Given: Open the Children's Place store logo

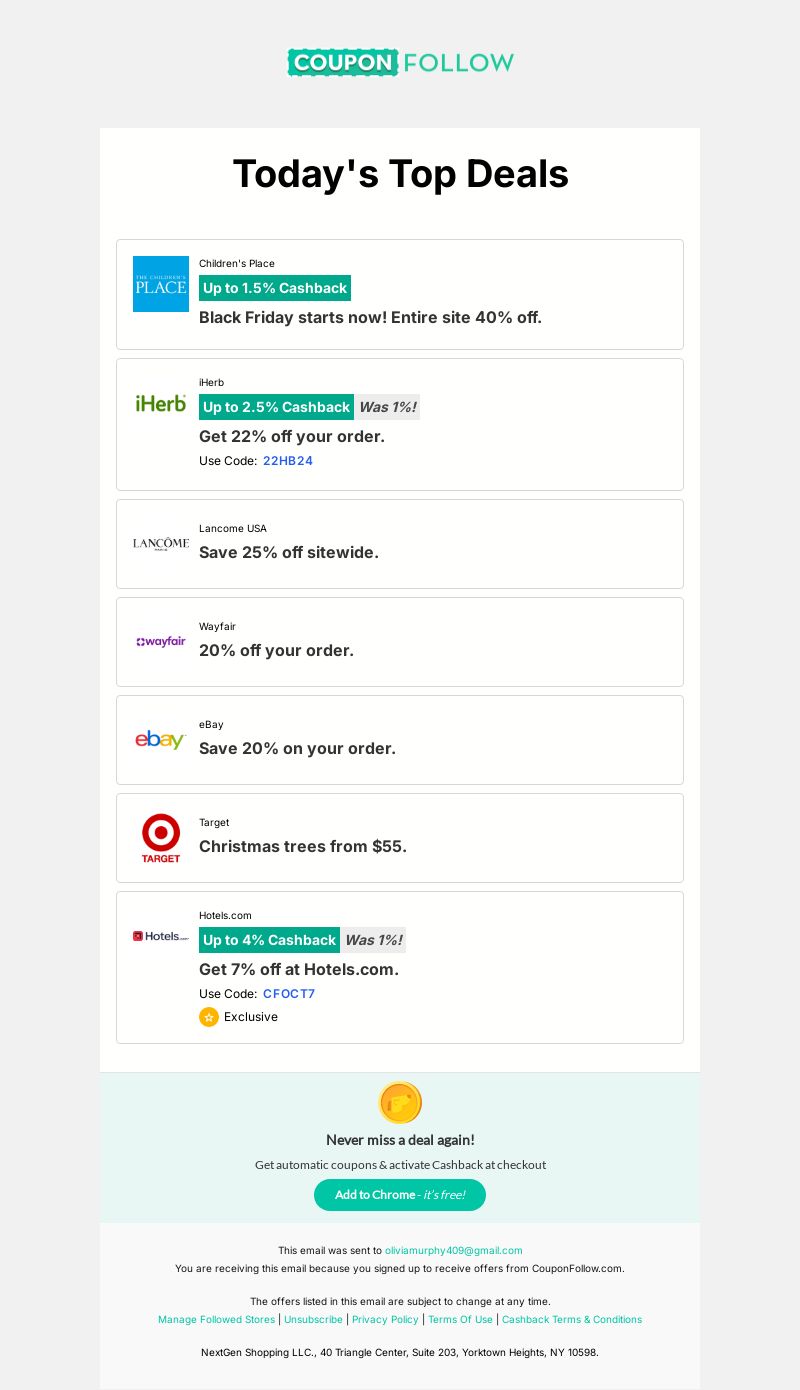Looking at the screenshot, I should point(161,284).
